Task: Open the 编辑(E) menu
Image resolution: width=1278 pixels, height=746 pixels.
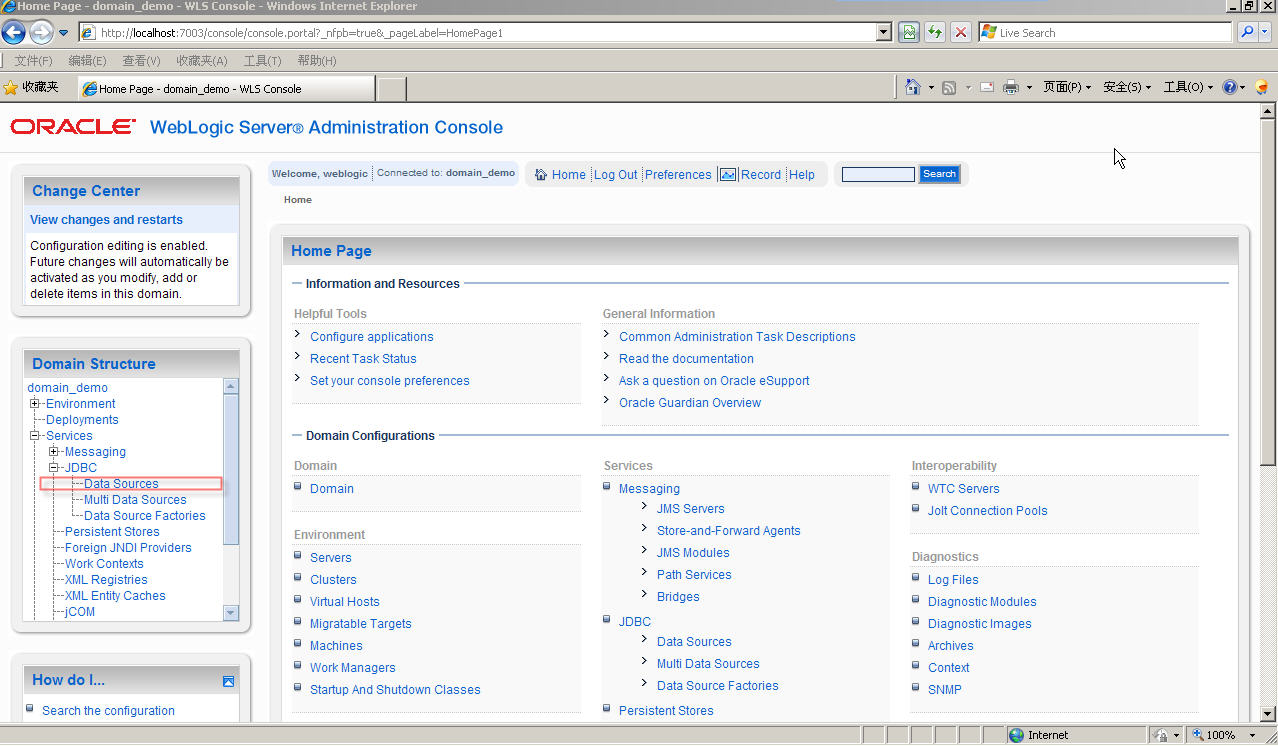Action: coord(87,61)
